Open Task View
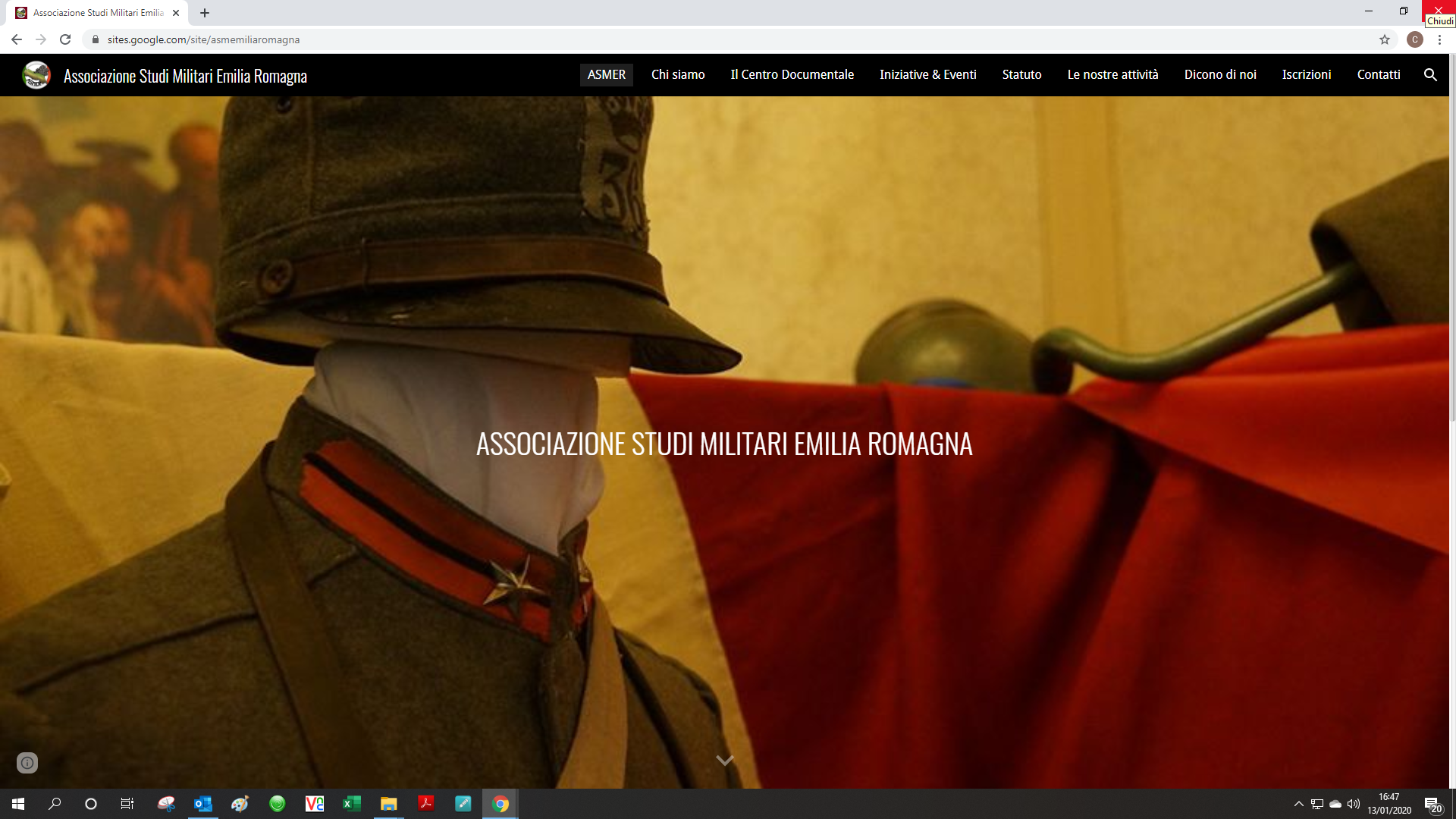This screenshot has height=819, width=1456. (127, 804)
